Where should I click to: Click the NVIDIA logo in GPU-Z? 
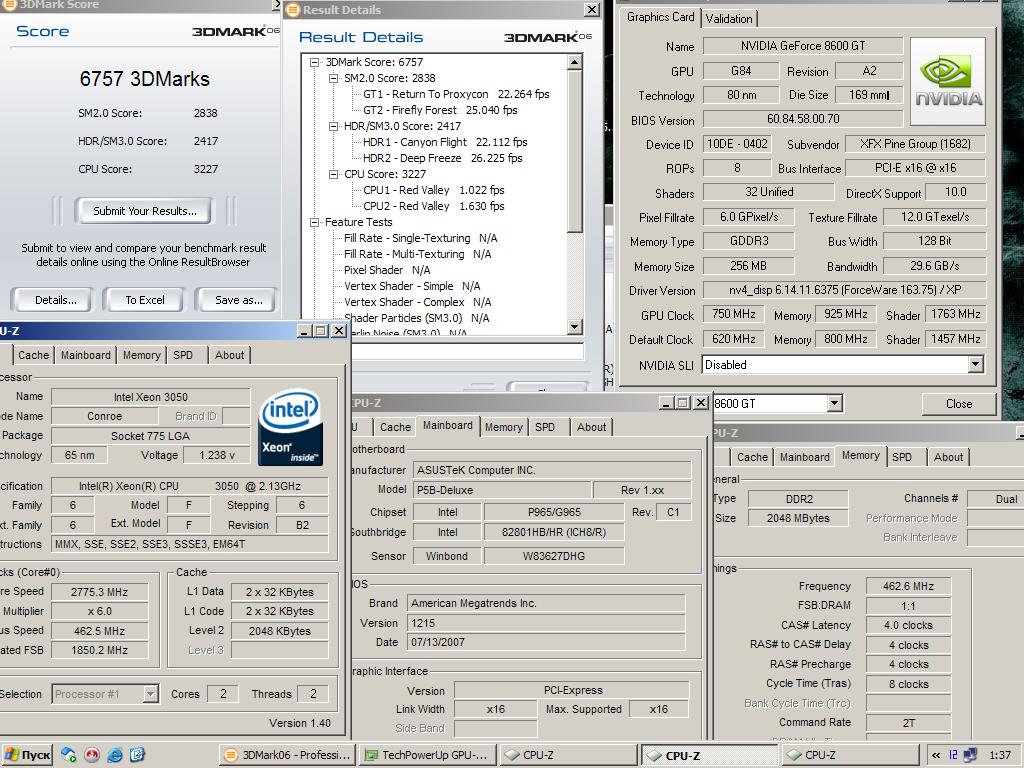point(948,82)
